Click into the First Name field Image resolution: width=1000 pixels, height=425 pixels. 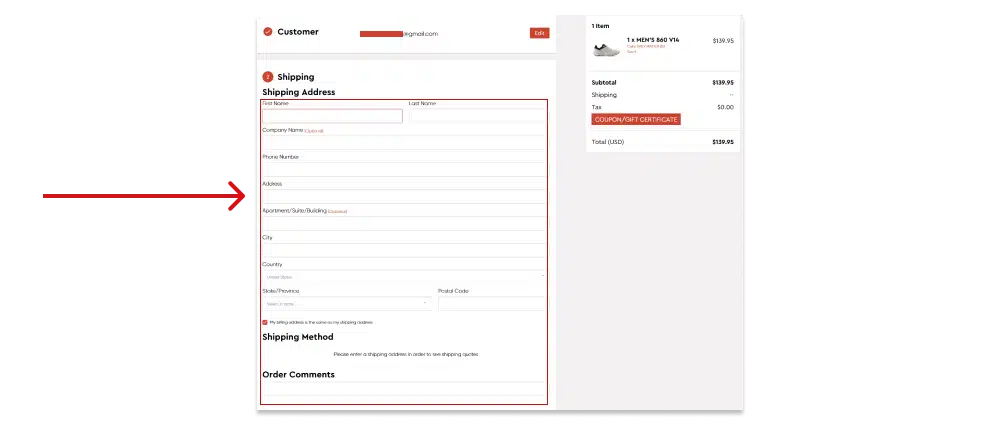[332, 116]
